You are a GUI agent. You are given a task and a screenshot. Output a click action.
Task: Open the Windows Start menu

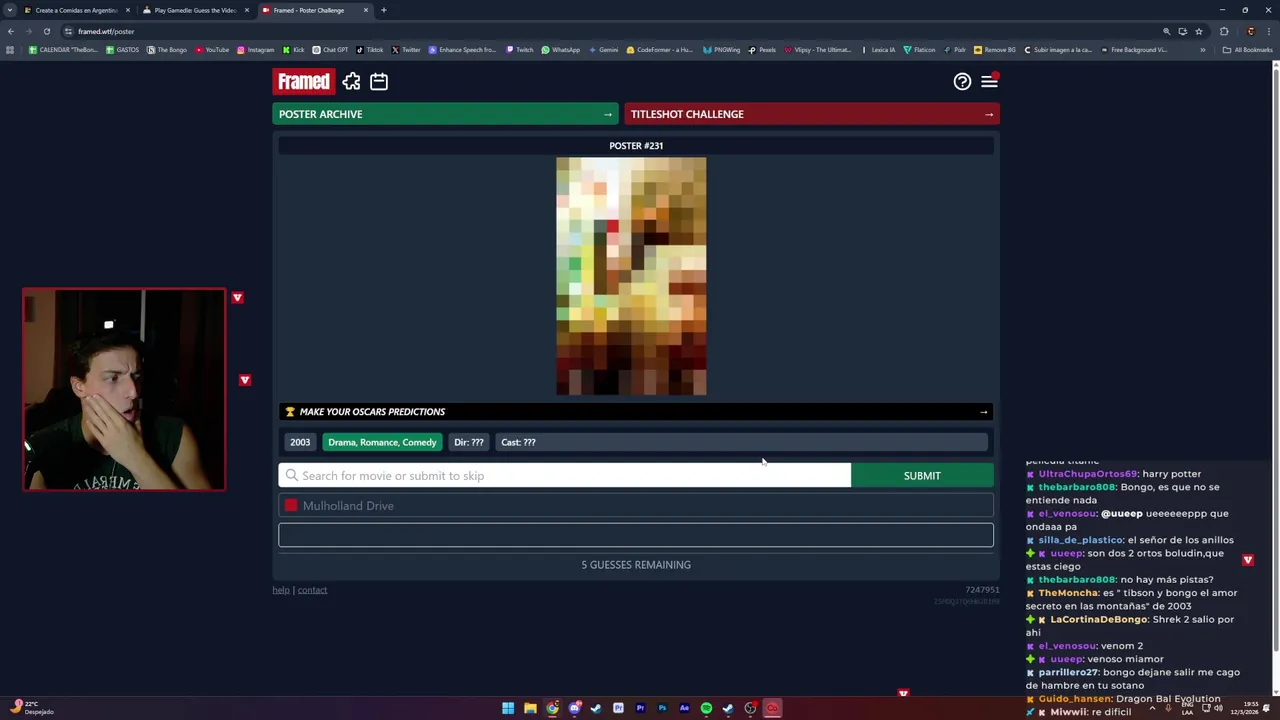coord(508,708)
